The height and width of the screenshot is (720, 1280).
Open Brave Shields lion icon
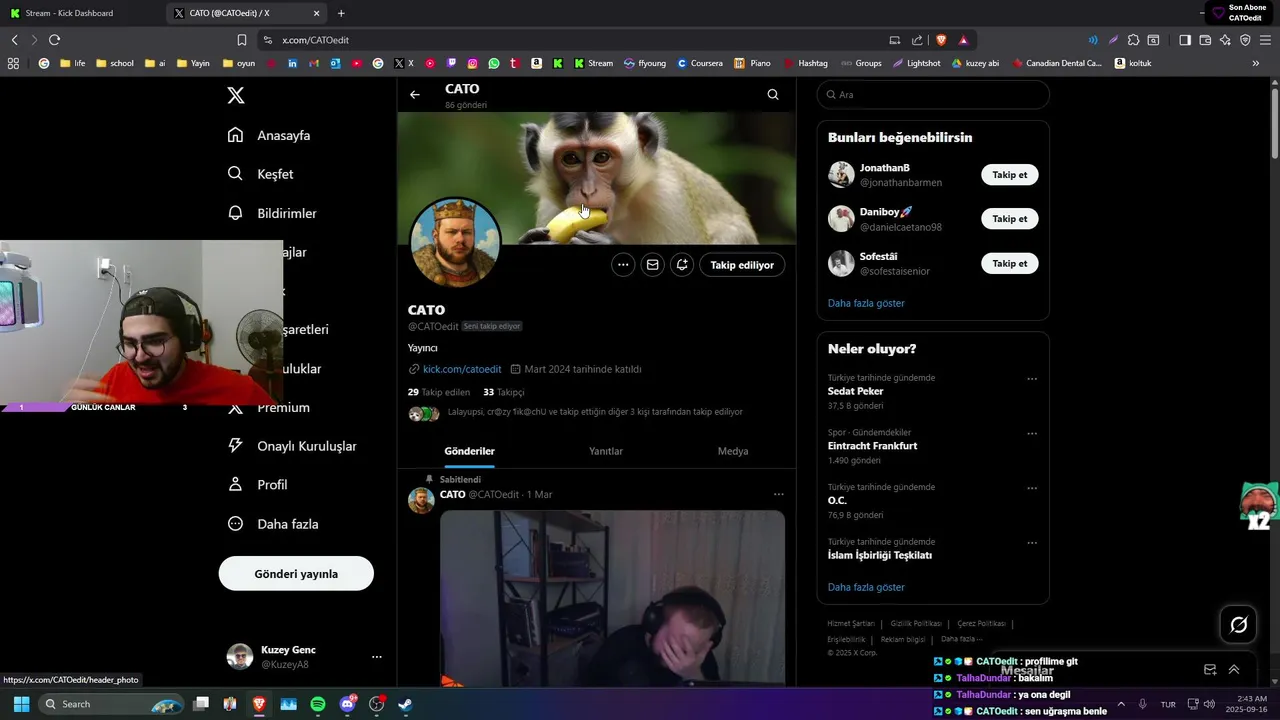point(941,40)
